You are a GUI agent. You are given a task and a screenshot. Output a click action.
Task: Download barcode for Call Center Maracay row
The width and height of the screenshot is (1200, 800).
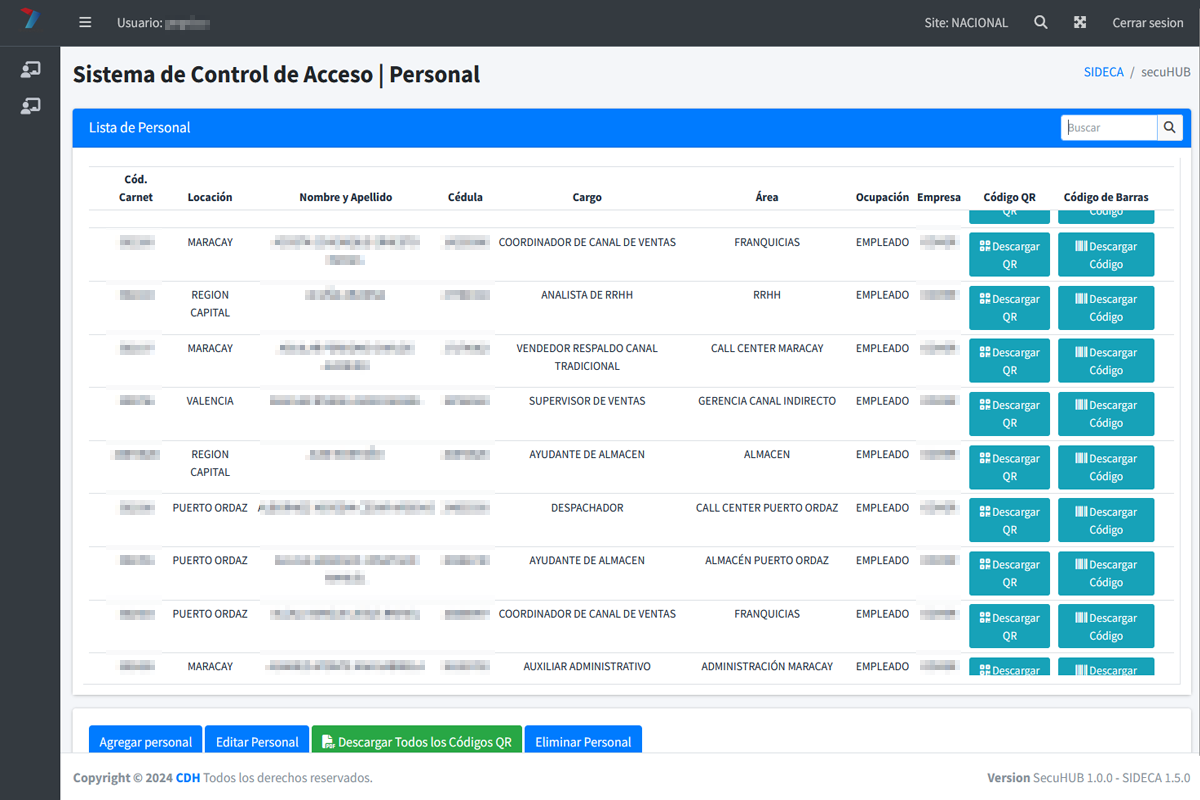pyautogui.click(x=1106, y=361)
